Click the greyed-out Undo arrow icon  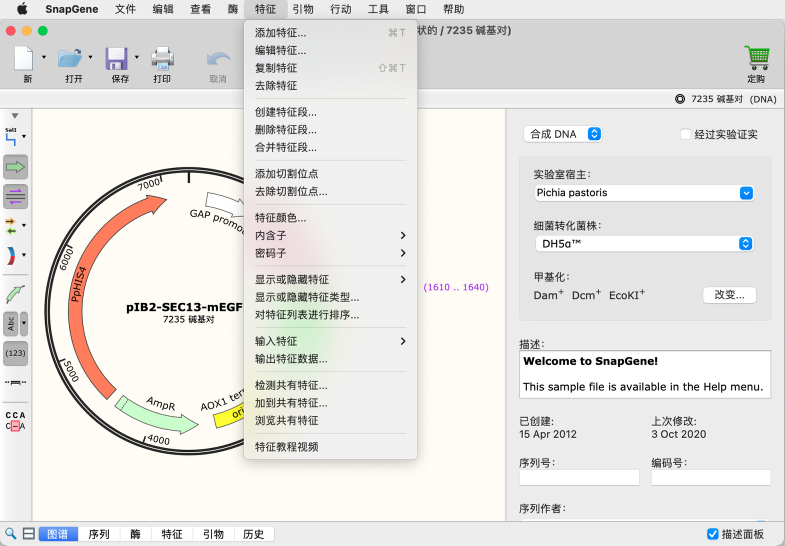[219, 60]
